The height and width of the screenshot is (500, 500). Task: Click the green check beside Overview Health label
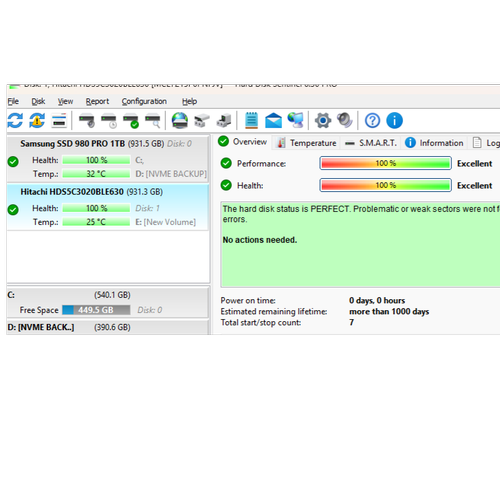click(226, 185)
